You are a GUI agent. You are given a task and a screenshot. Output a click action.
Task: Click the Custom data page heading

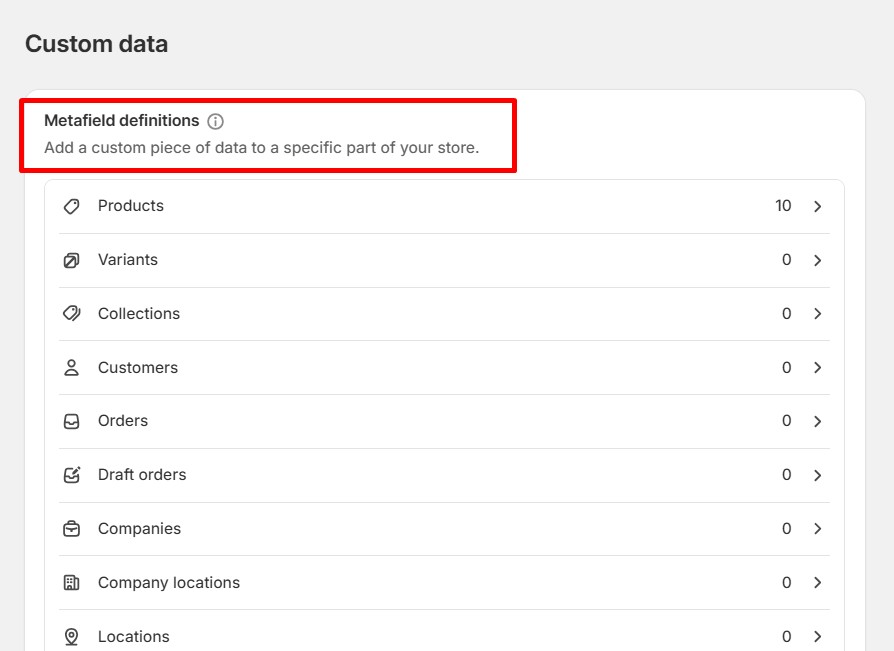pos(96,44)
